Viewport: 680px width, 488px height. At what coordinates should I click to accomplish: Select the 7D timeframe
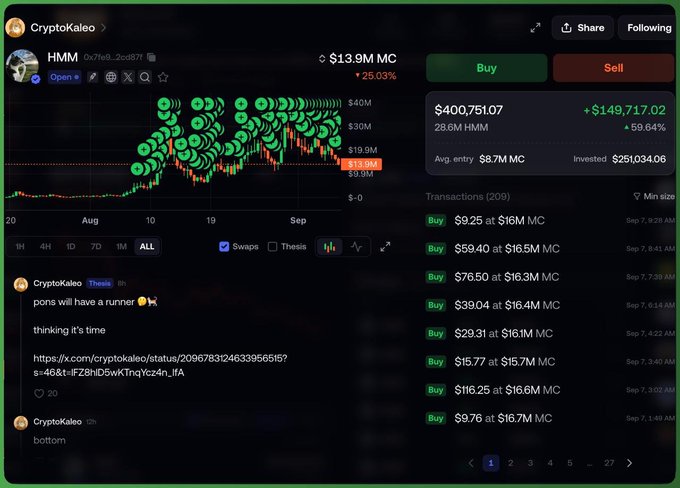pyautogui.click(x=96, y=247)
